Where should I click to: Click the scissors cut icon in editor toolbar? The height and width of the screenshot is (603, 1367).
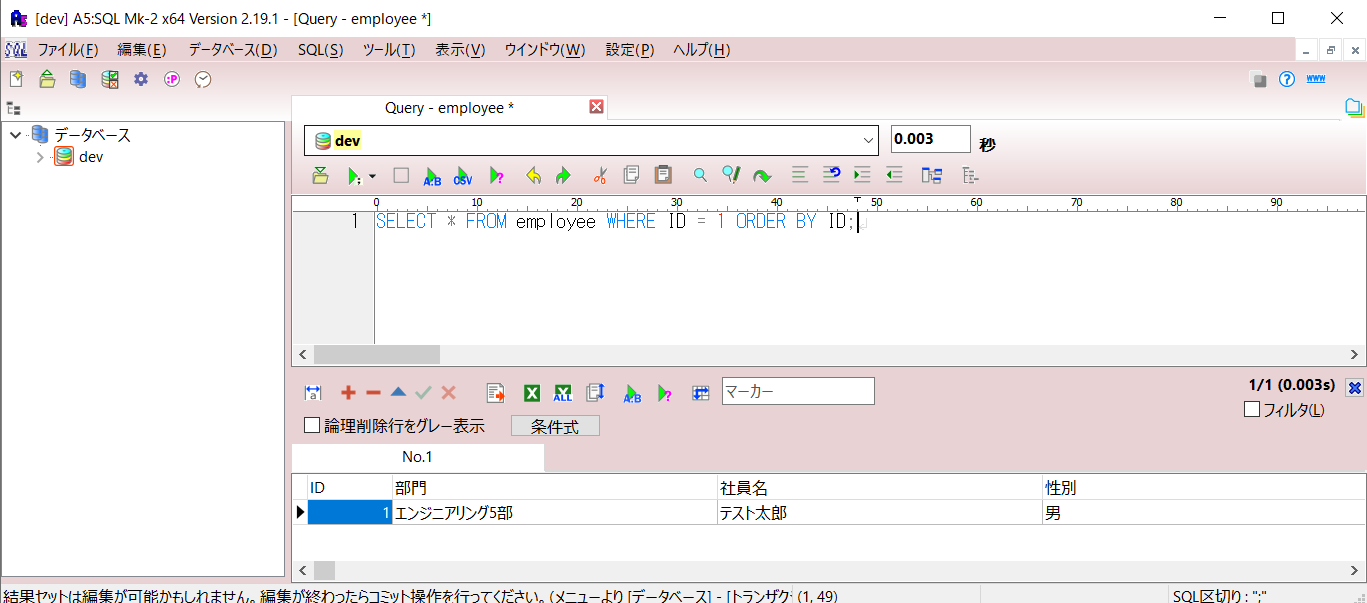point(600,176)
